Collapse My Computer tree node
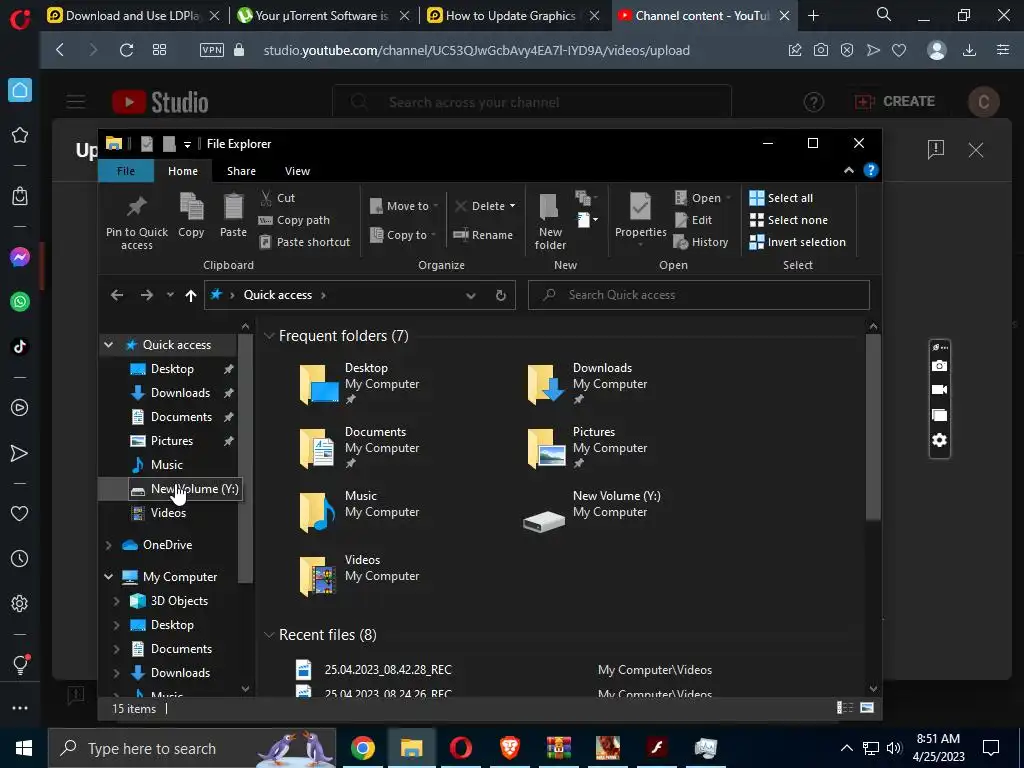 [108, 577]
